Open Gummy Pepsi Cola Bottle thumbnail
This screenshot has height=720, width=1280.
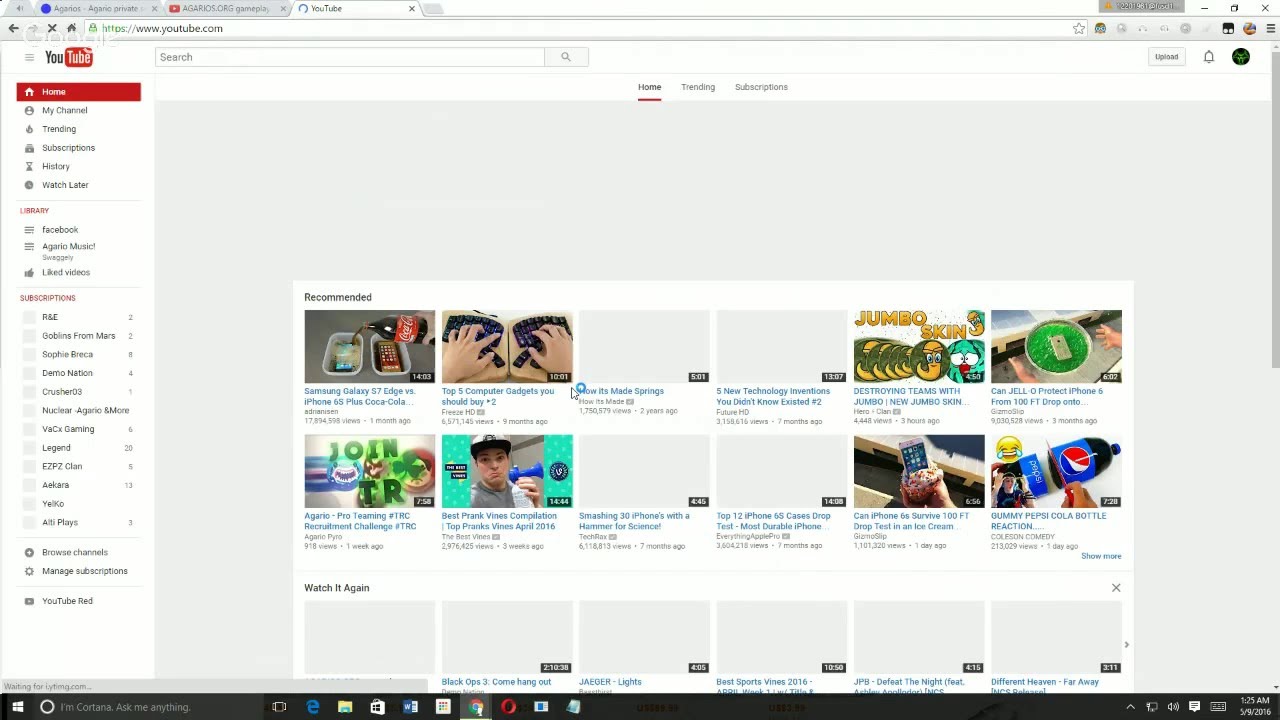tap(1056, 471)
